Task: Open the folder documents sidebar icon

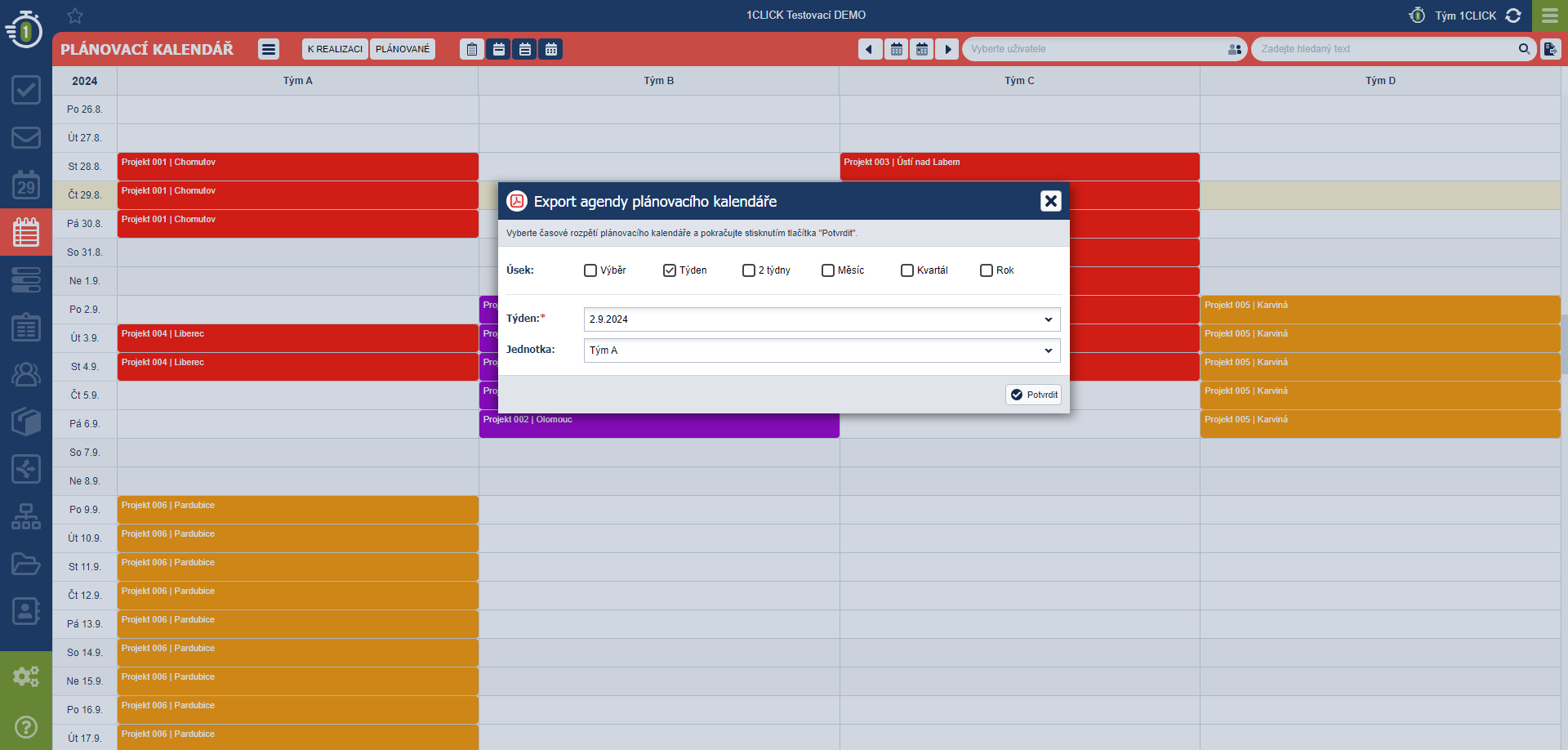Action: [26, 564]
